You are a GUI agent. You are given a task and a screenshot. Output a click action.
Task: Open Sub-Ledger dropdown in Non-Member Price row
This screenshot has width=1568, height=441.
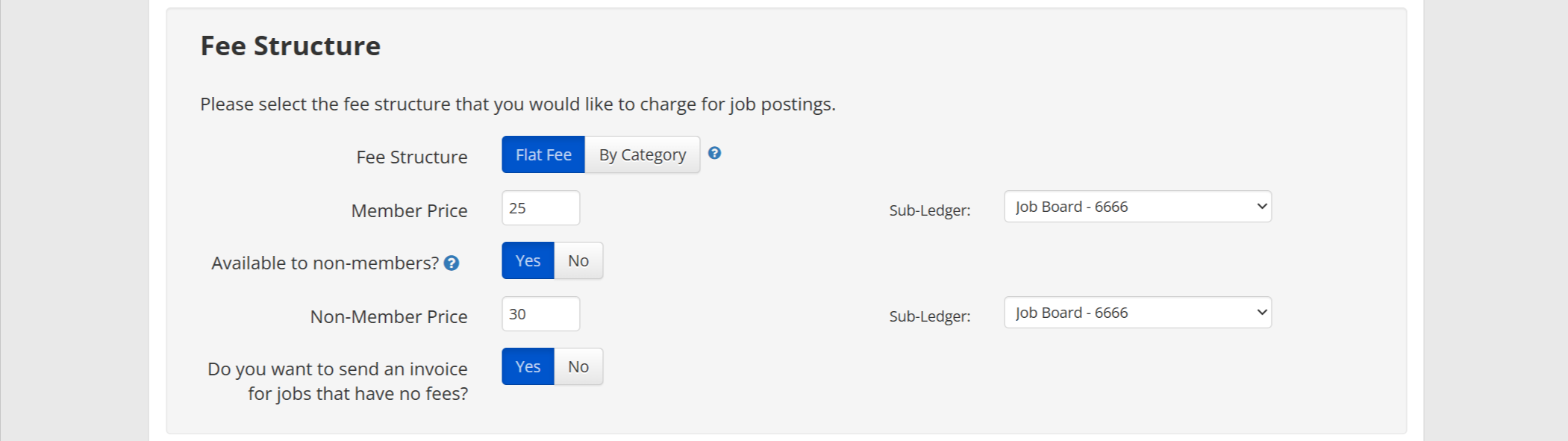click(x=1137, y=313)
